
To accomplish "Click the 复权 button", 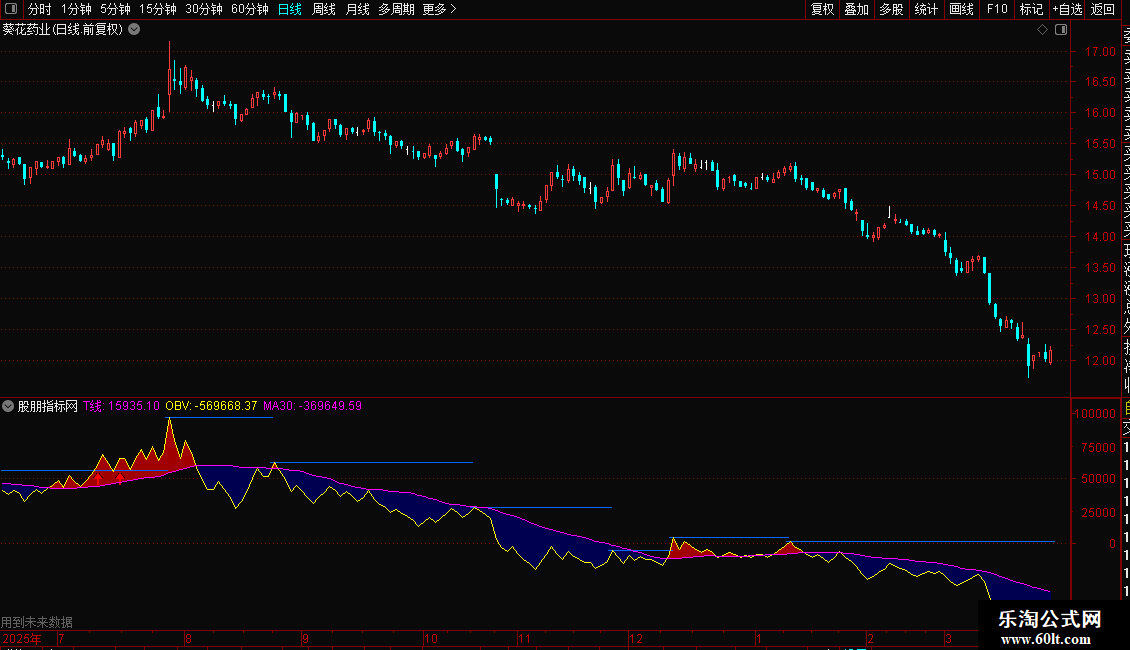I will (822, 9).
